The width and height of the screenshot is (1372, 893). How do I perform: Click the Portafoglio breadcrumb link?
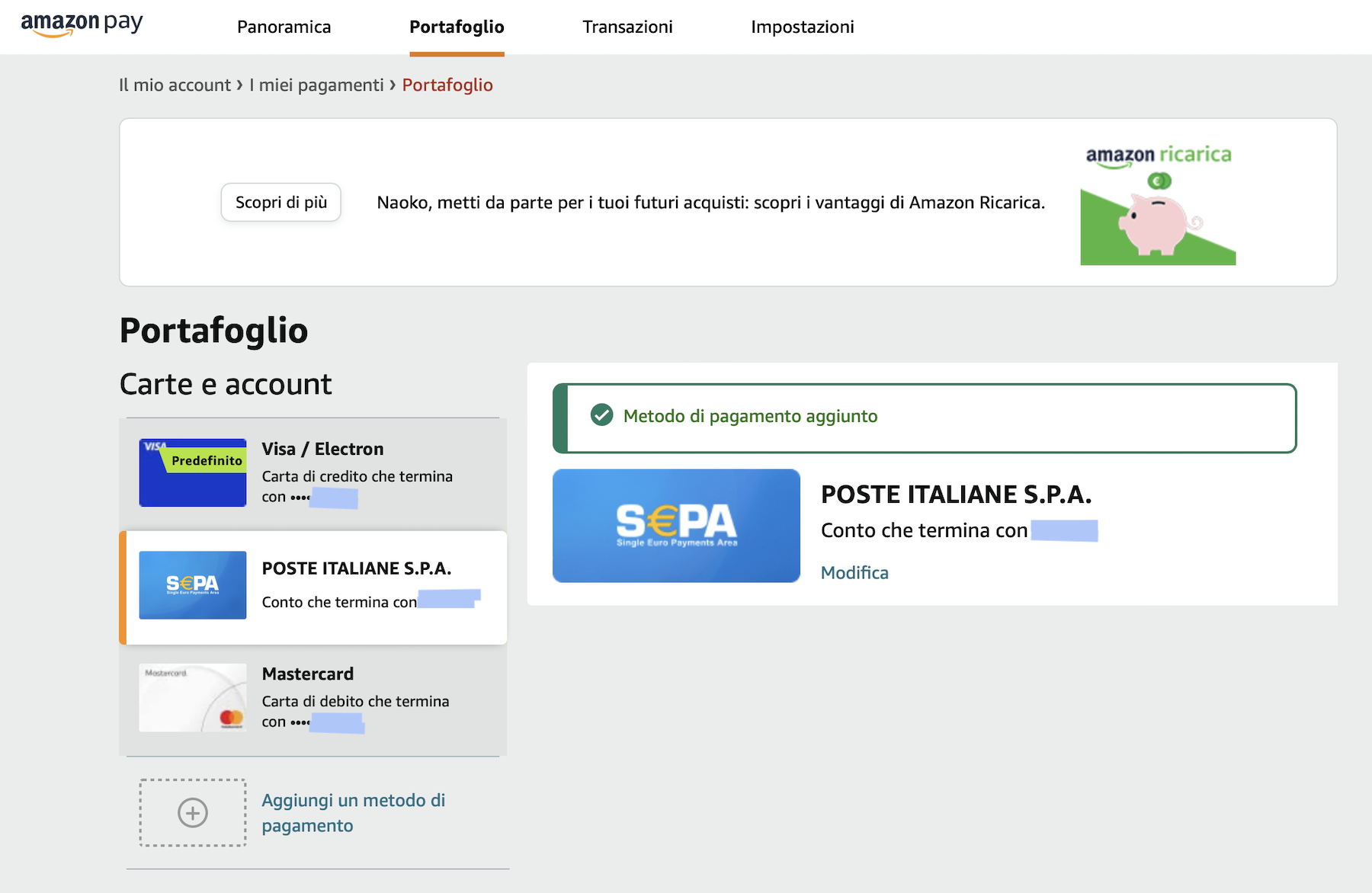pyautogui.click(x=447, y=85)
